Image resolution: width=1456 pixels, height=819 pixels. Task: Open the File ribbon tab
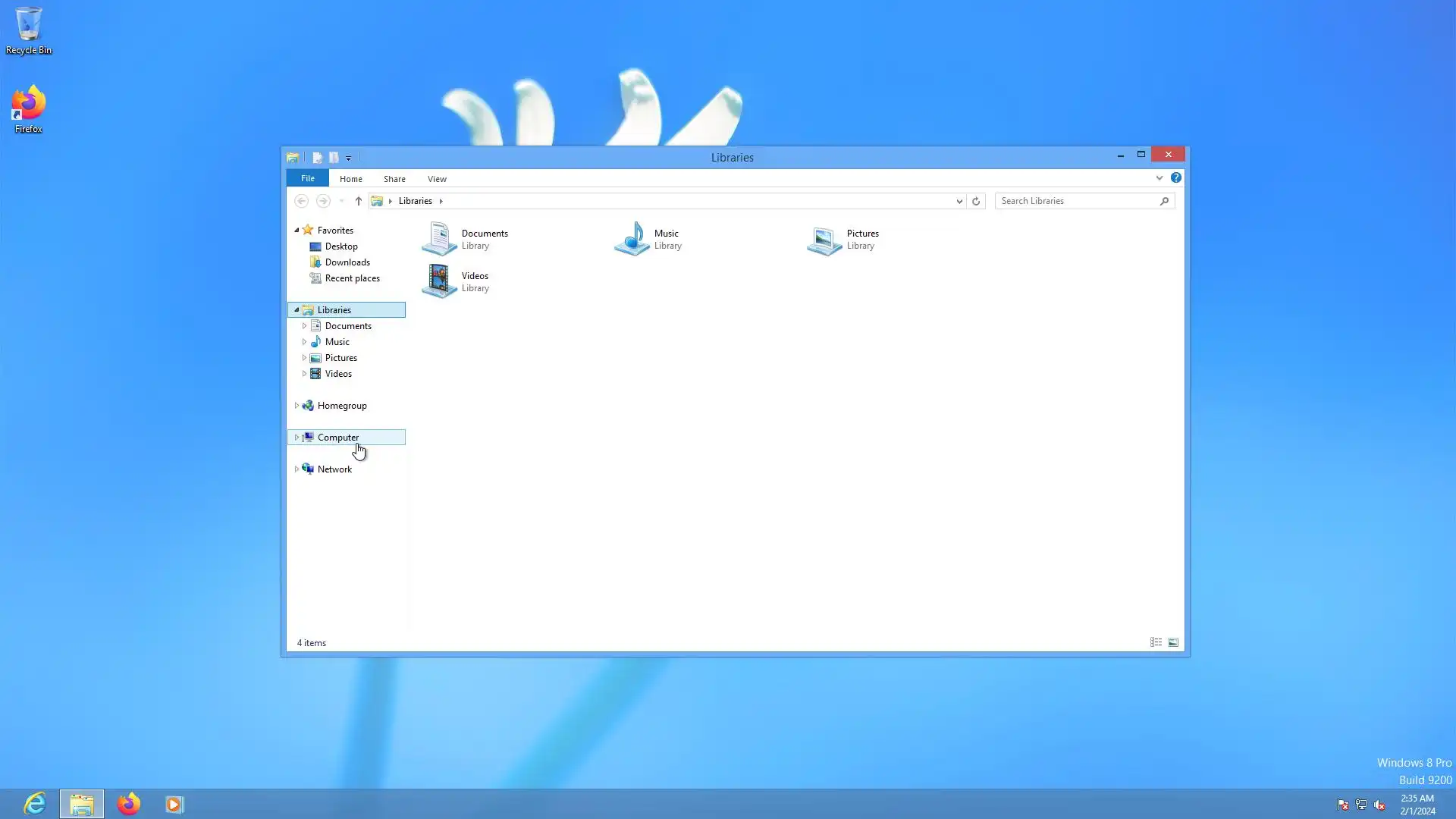coord(307,178)
